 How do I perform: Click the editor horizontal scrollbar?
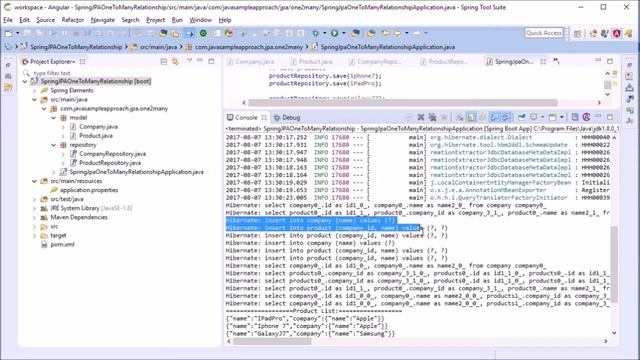coord(403,102)
